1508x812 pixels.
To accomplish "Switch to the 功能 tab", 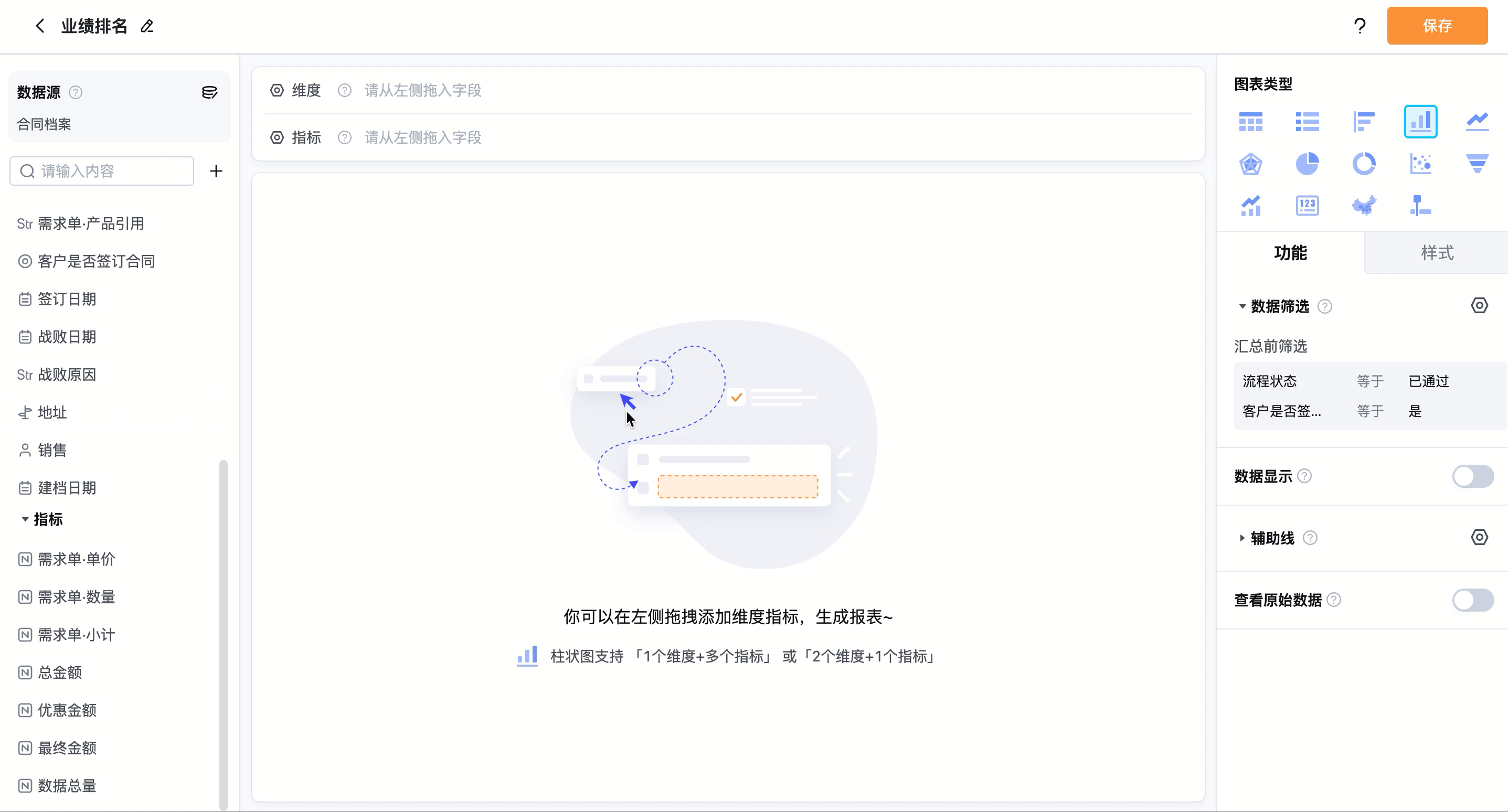I will [1291, 253].
